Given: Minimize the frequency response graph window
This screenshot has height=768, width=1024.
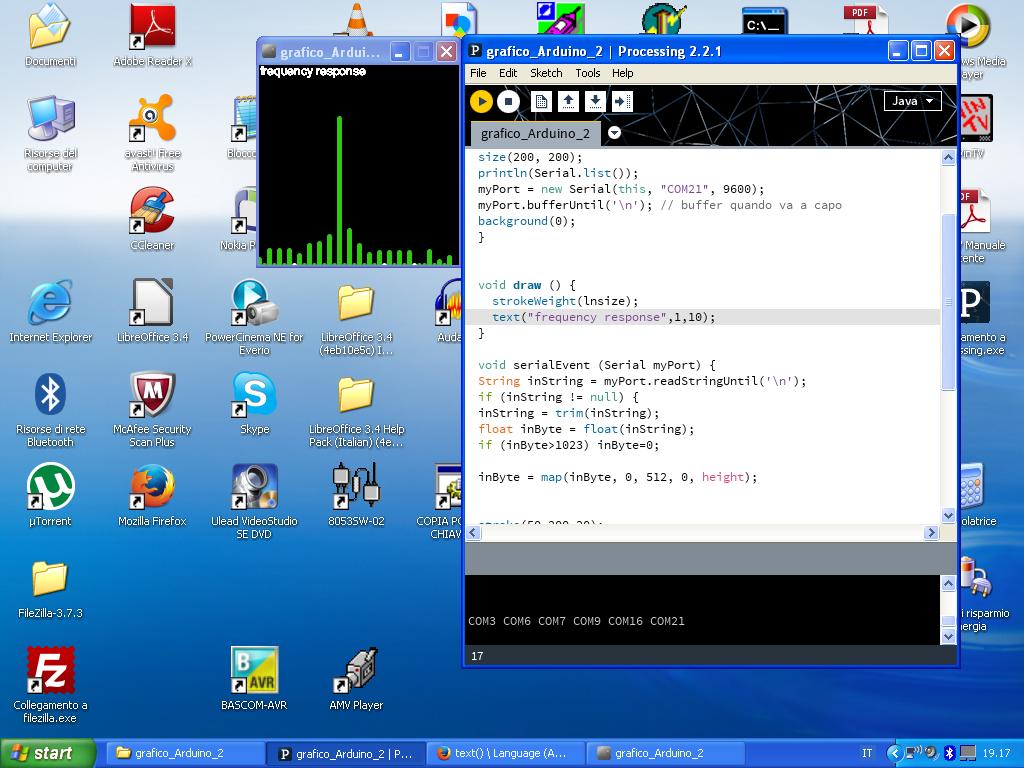Looking at the screenshot, I should pos(400,52).
